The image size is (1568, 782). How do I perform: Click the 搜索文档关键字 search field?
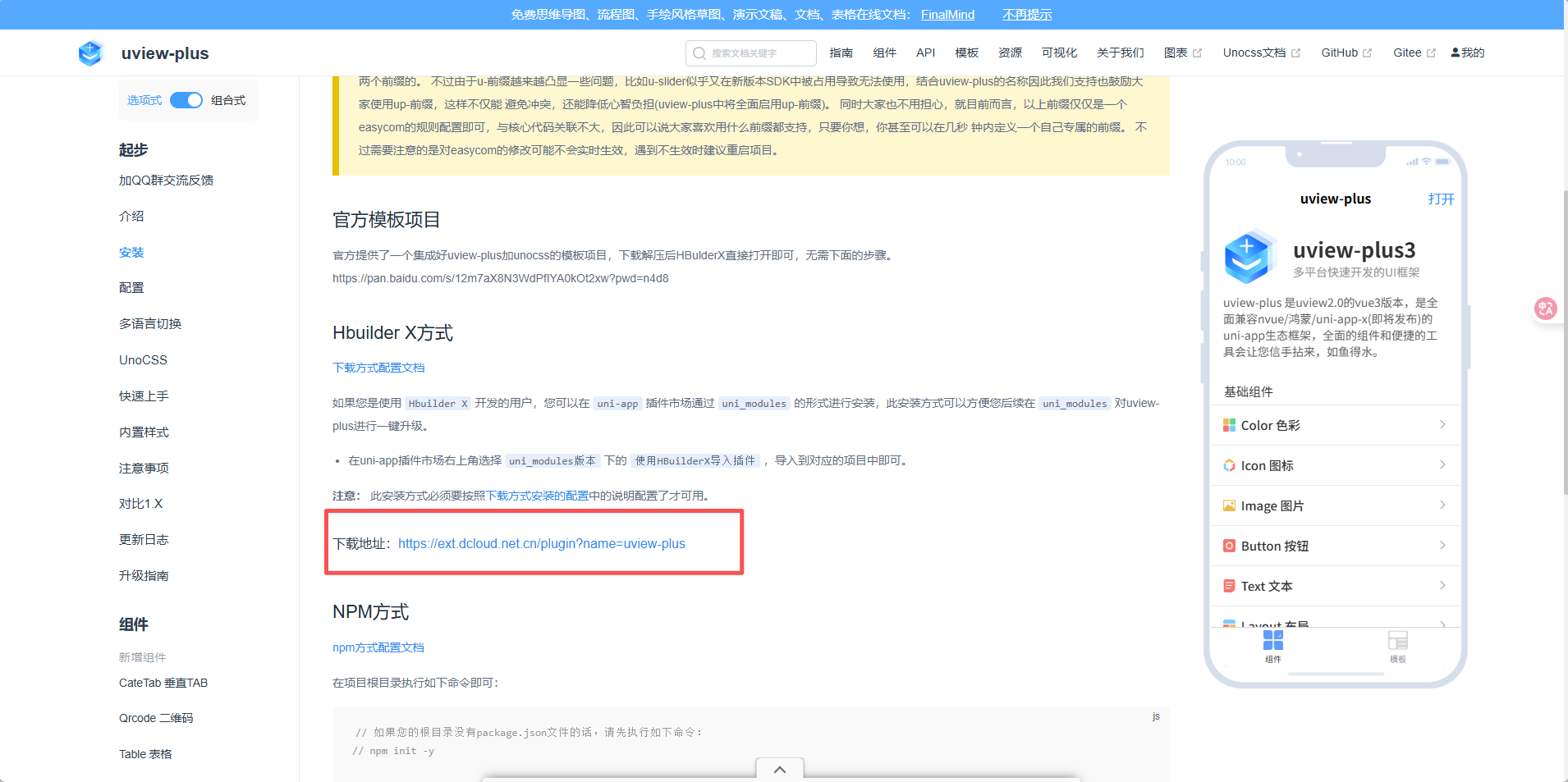(x=750, y=53)
